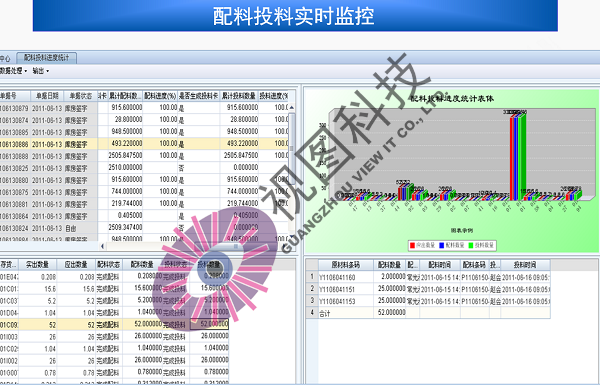
Task: Click the tall red bar in chart
Action: pyautogui.click(x=512, y=158)
